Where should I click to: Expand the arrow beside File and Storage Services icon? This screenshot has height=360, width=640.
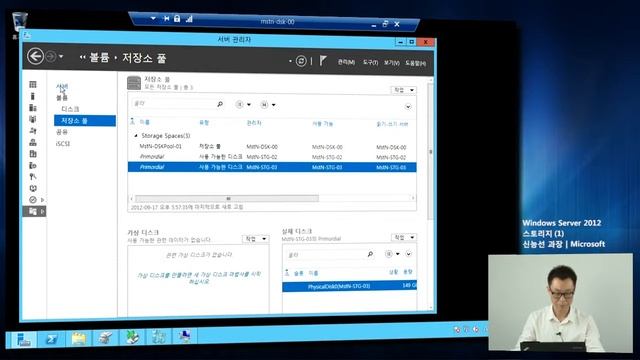coord(42,211)
